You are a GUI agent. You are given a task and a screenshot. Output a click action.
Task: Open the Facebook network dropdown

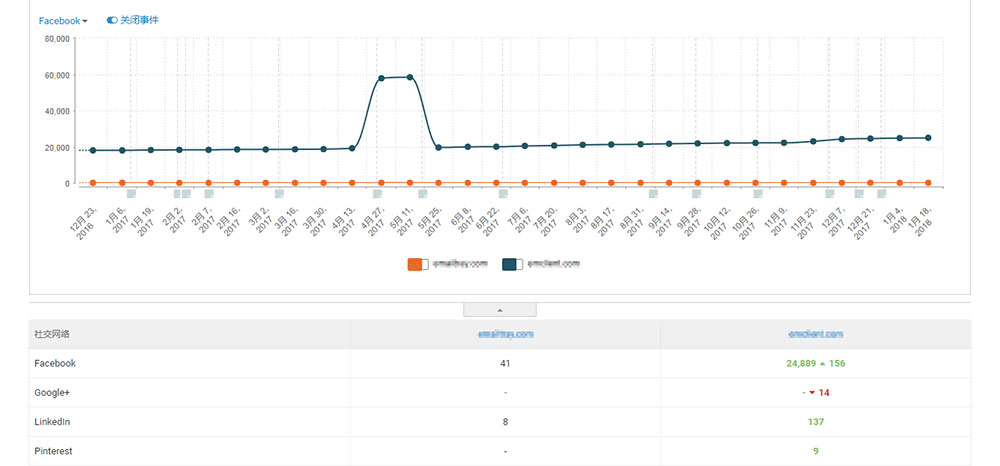63,21
